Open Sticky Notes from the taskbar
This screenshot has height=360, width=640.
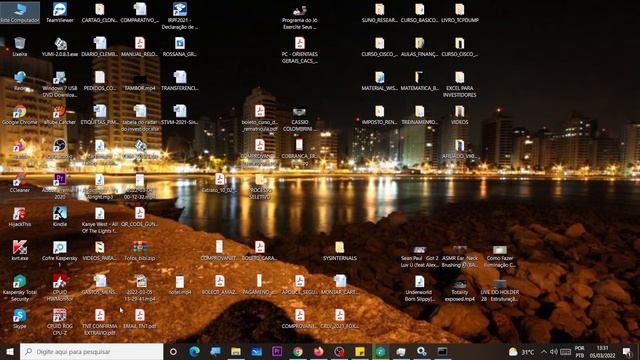pyautogui.click(x=360, y=351)
